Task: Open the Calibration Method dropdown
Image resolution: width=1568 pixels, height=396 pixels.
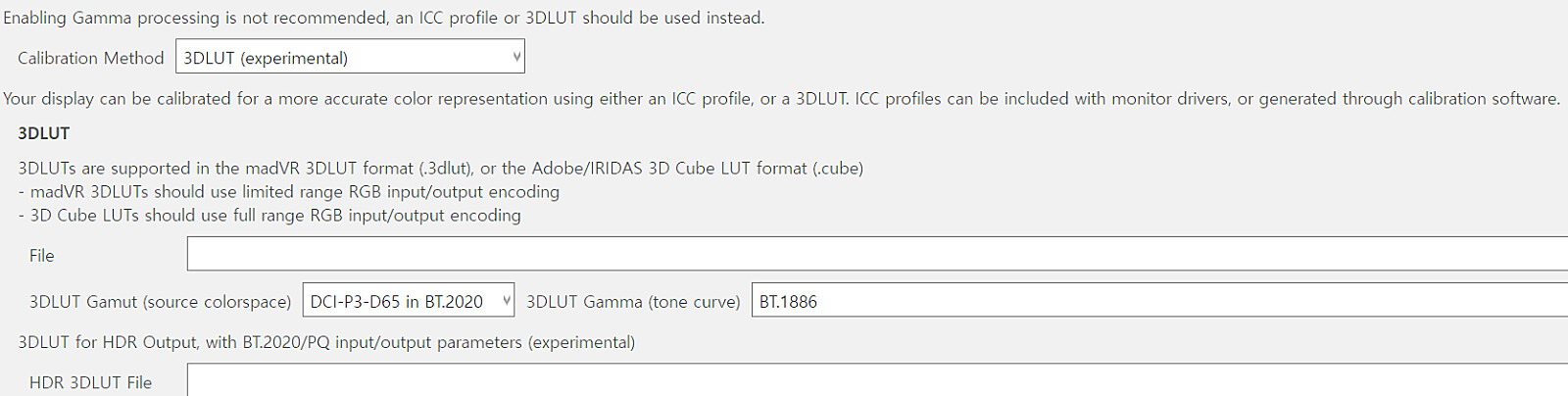Action: pos(349,57)
